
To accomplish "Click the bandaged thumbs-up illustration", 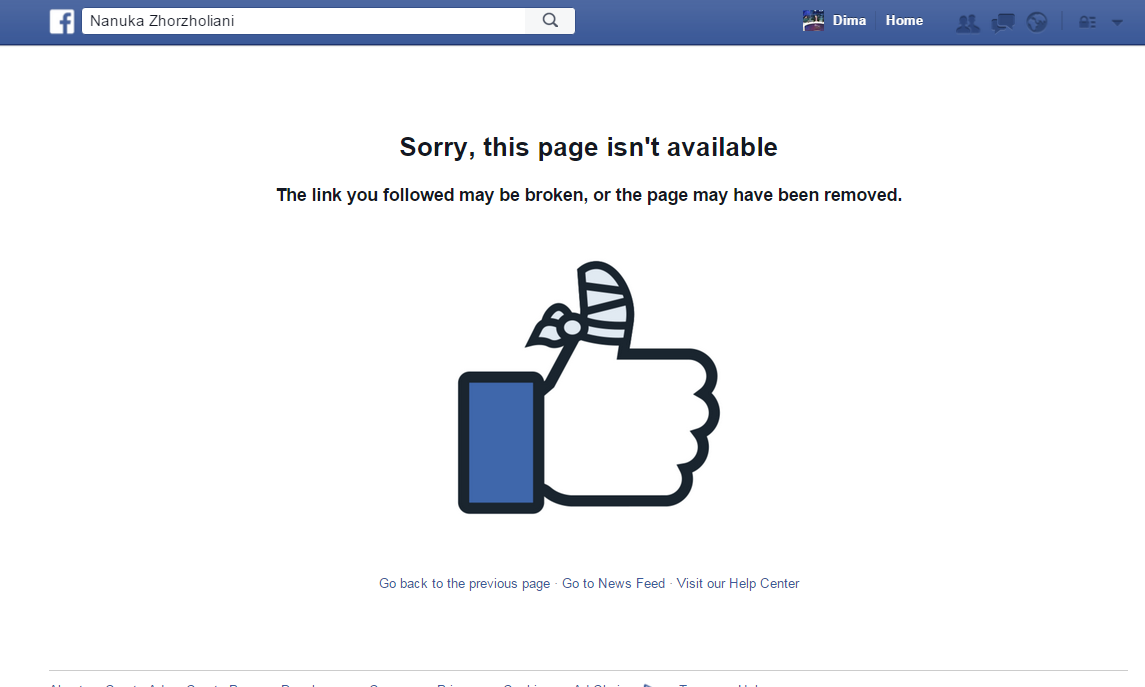I will [x=589, y=387].
